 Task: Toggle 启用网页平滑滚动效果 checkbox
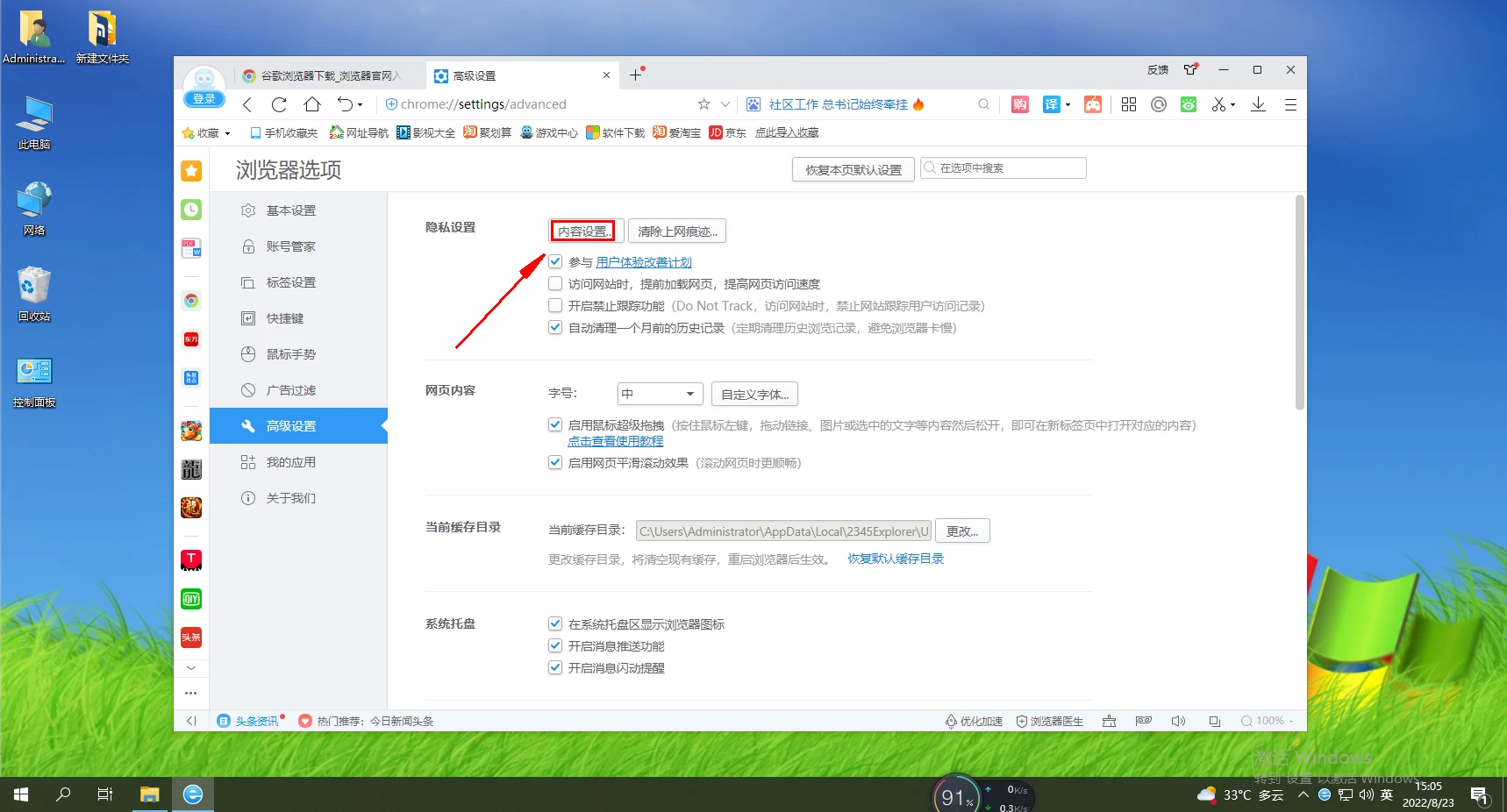tap(555, 462)
